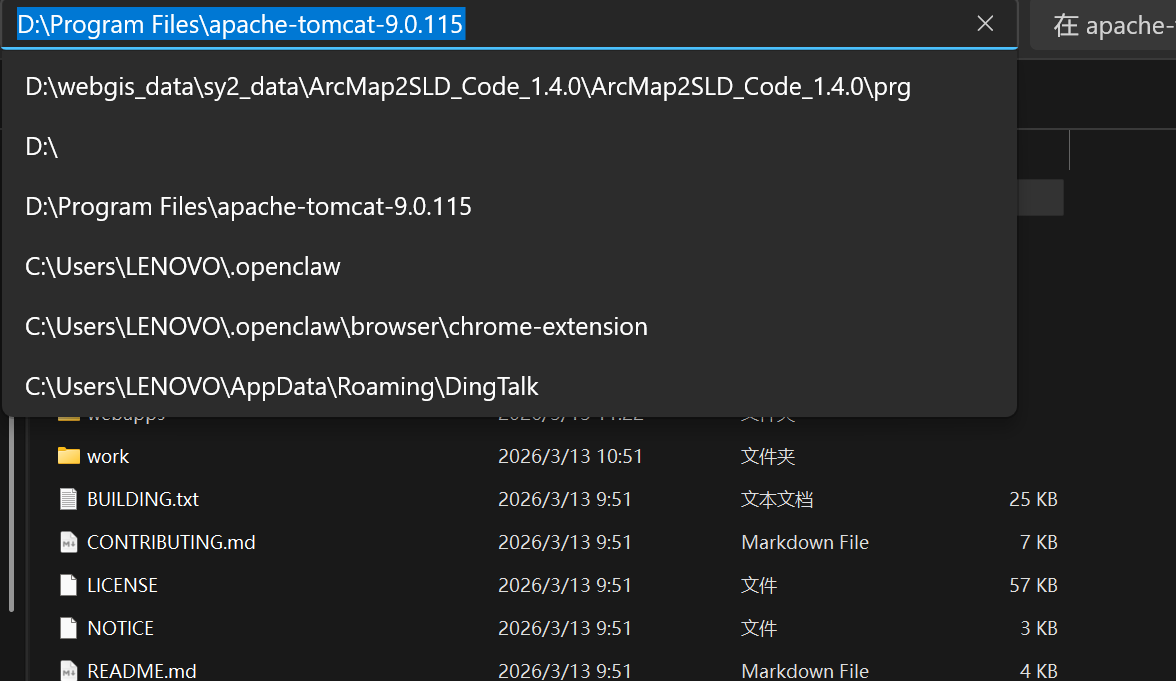Select the NOTICE file name
This screenshot has width=1176, height=681.
(x=120, y=628)
